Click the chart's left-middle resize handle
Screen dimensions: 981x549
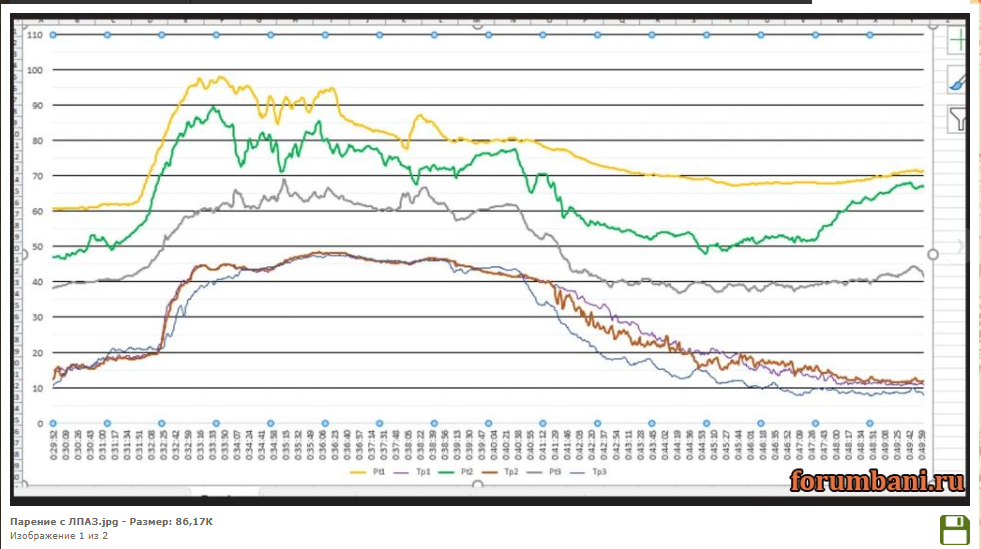[x=24, y=254]
